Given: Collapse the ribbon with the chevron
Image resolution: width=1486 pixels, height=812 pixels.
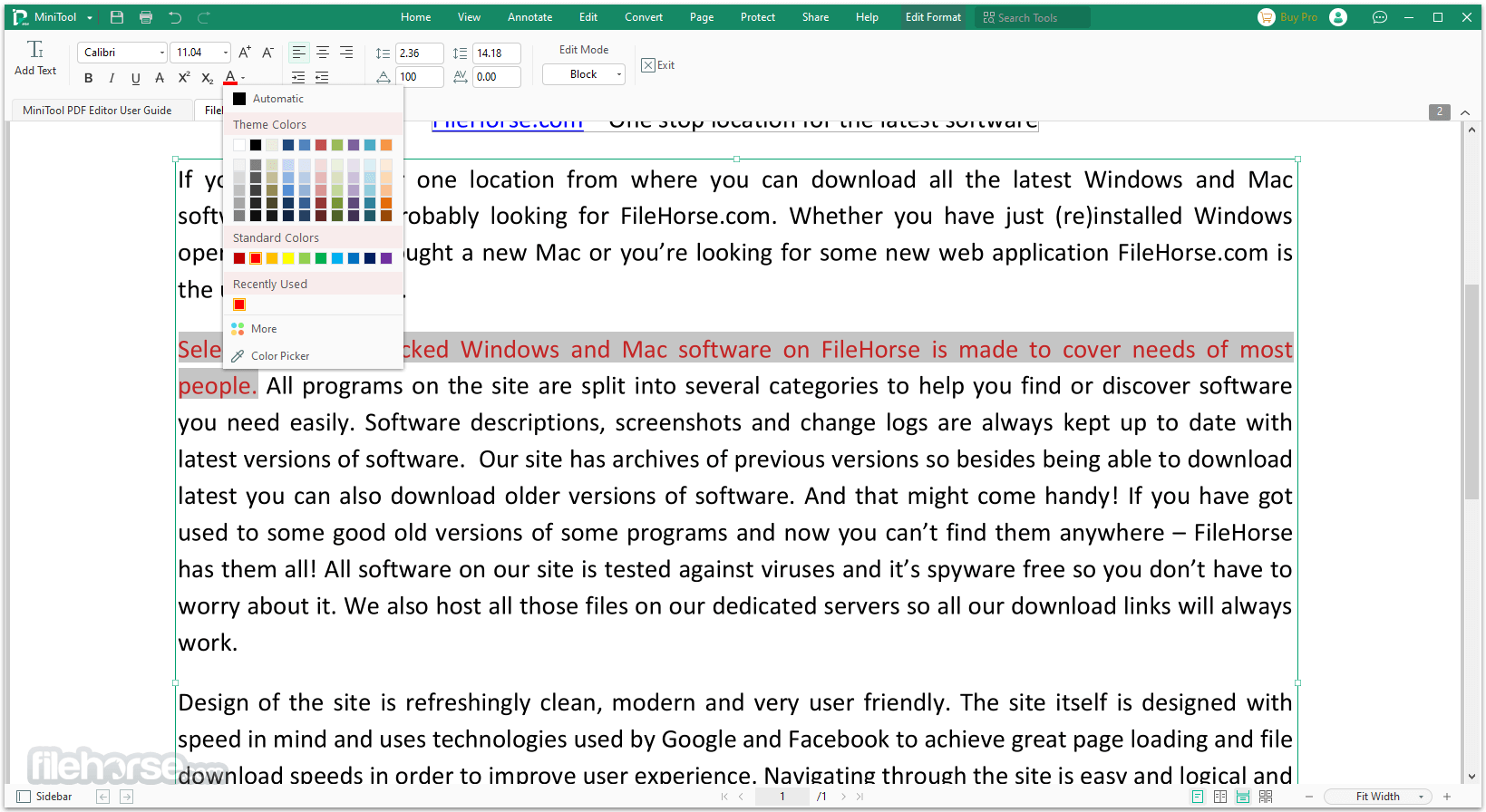Looking at the screenshot, I should (1465, 111).
